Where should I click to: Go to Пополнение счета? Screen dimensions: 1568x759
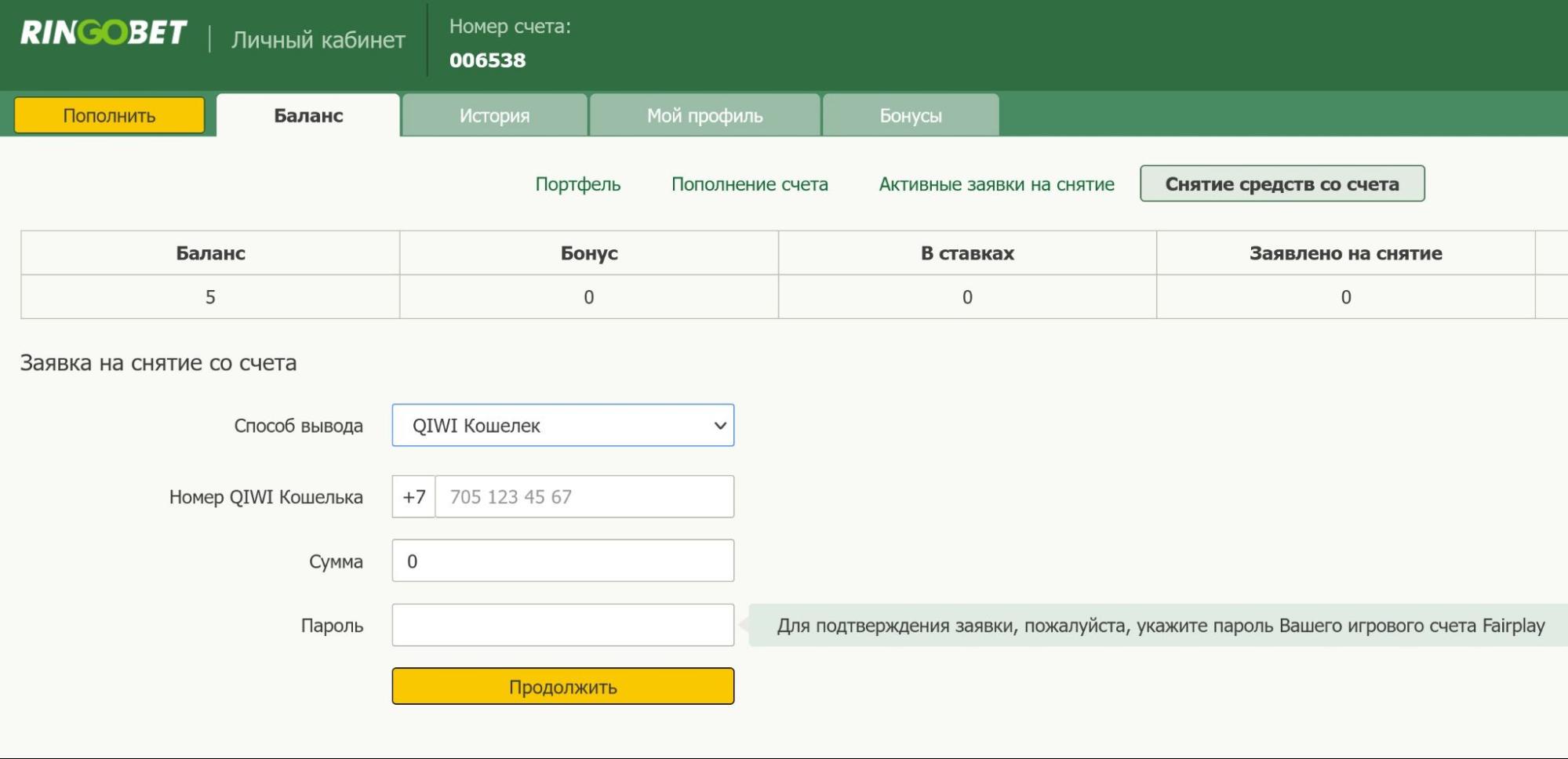[x=750, y=184]
